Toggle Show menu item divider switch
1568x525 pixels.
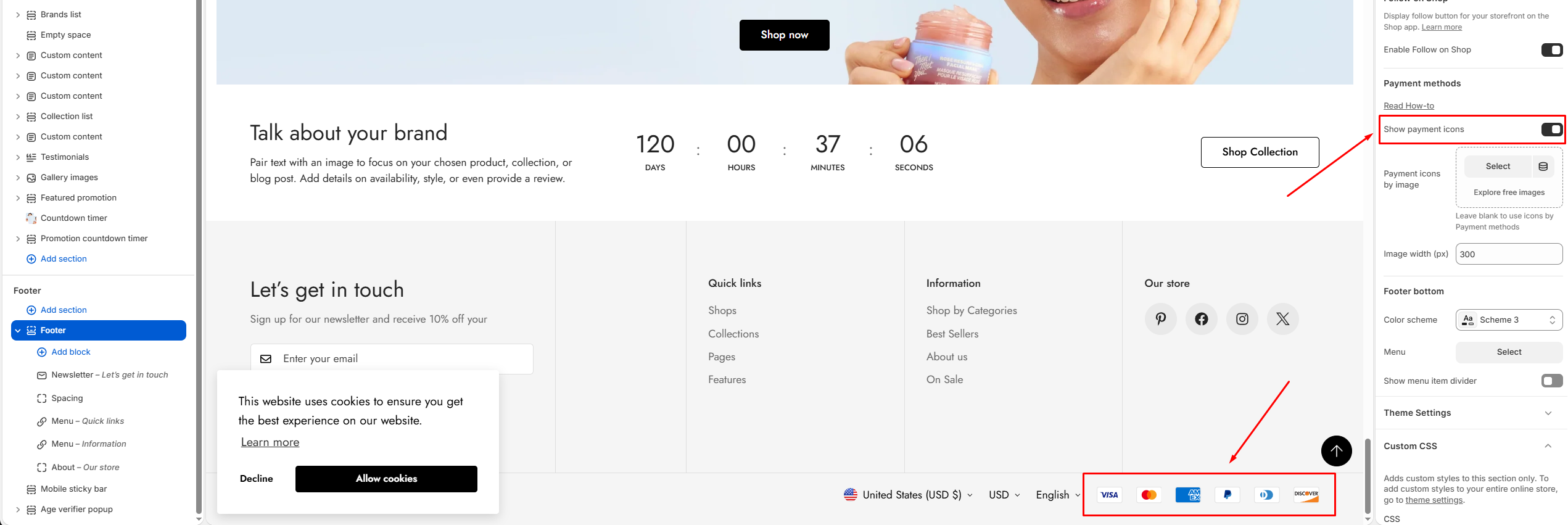(1551, 381)
